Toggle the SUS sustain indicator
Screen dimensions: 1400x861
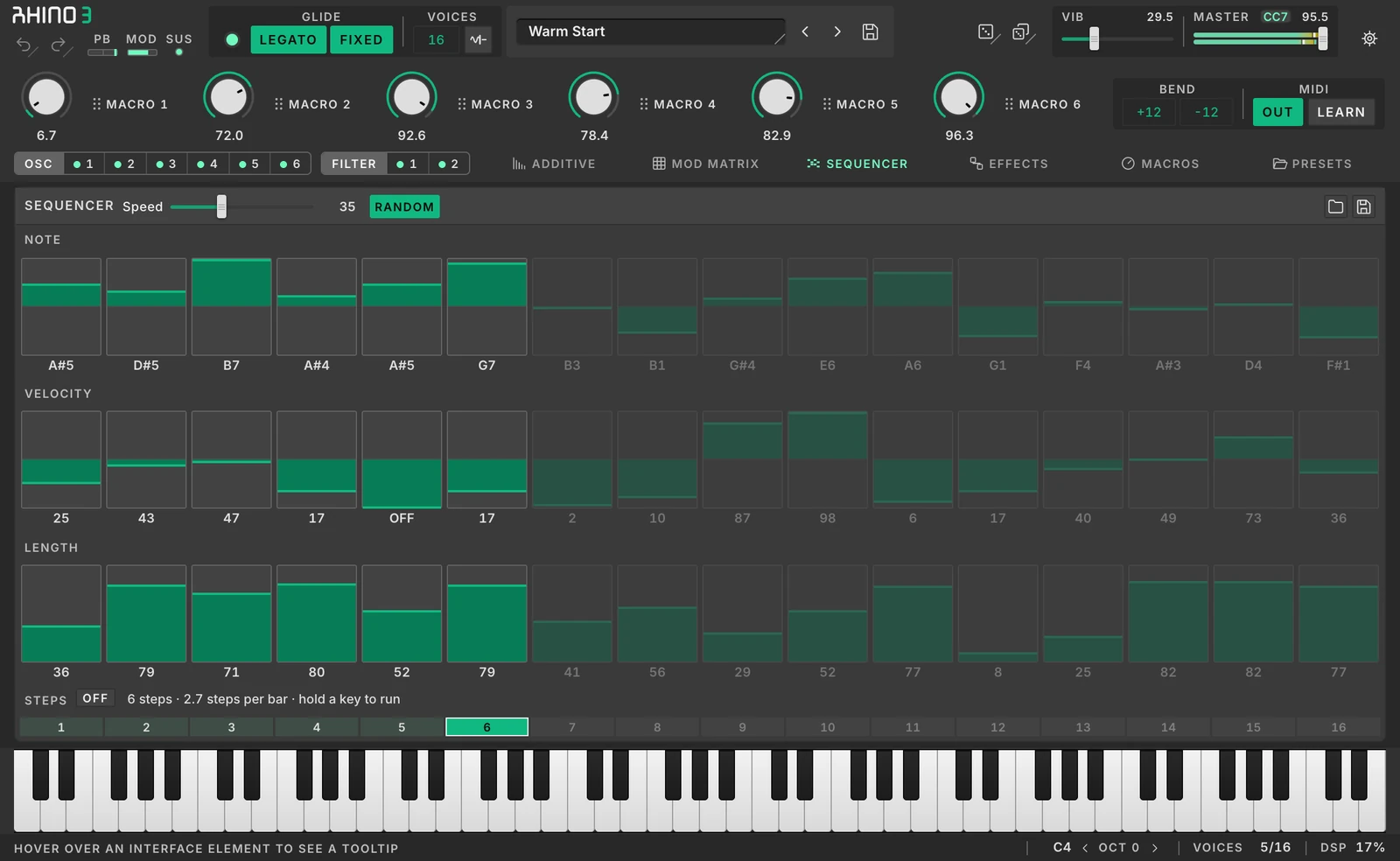click(x=178, y=52)
